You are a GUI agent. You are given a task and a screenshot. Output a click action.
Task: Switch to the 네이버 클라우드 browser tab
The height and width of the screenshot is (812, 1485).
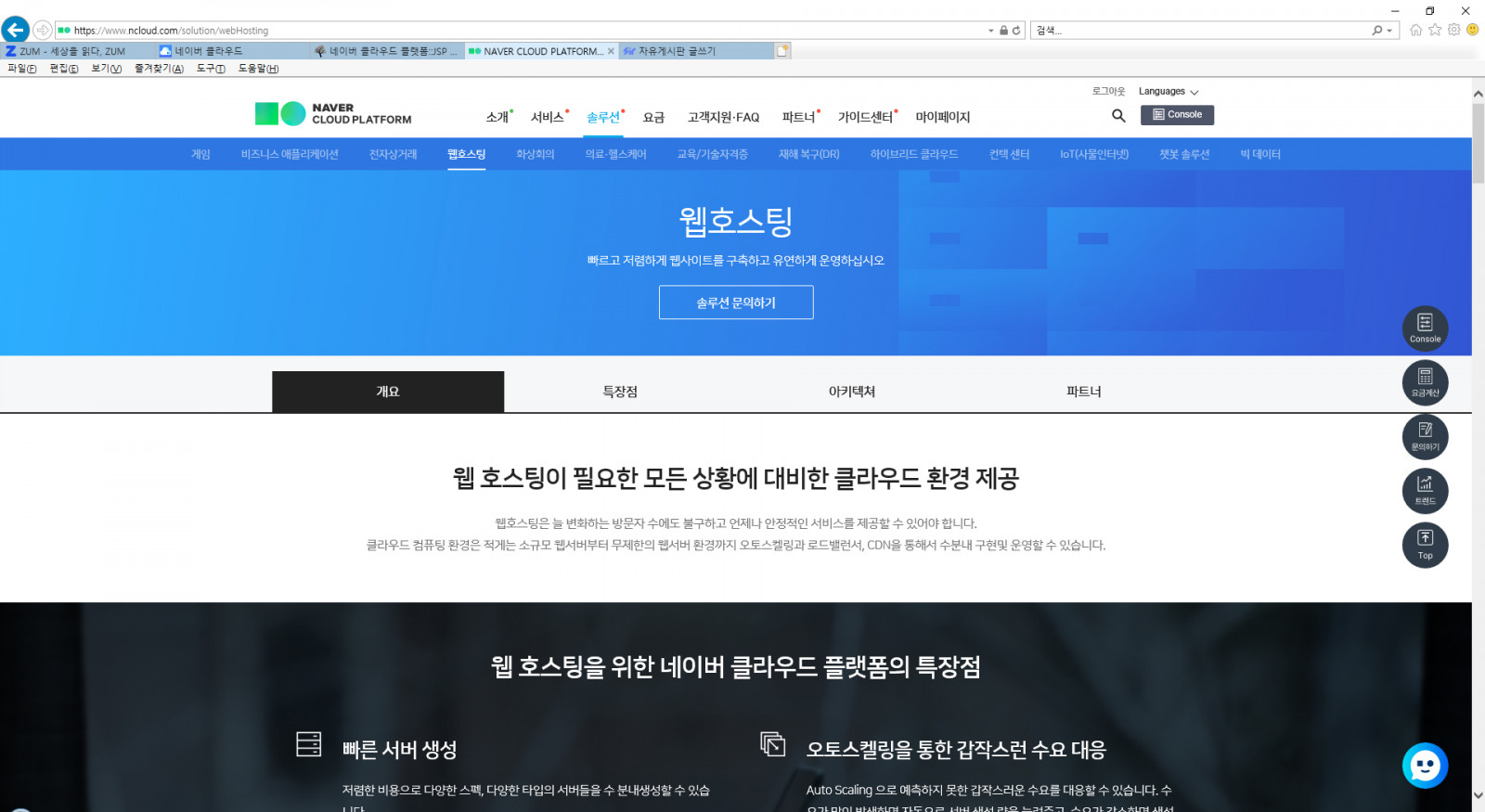232,51
